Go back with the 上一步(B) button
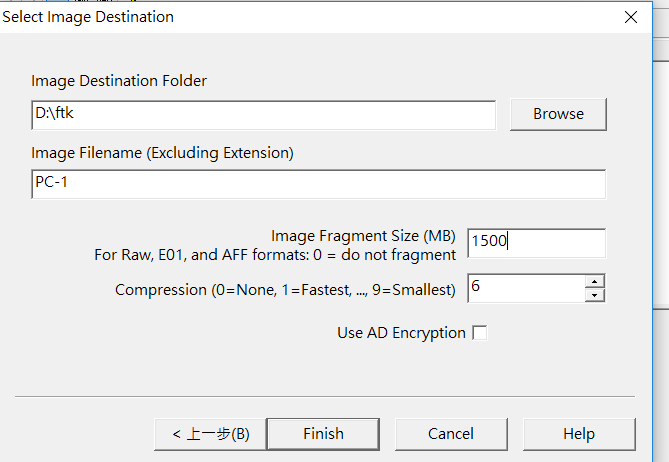669x462 pixels. pyautogui.click(x=210, y=434)
